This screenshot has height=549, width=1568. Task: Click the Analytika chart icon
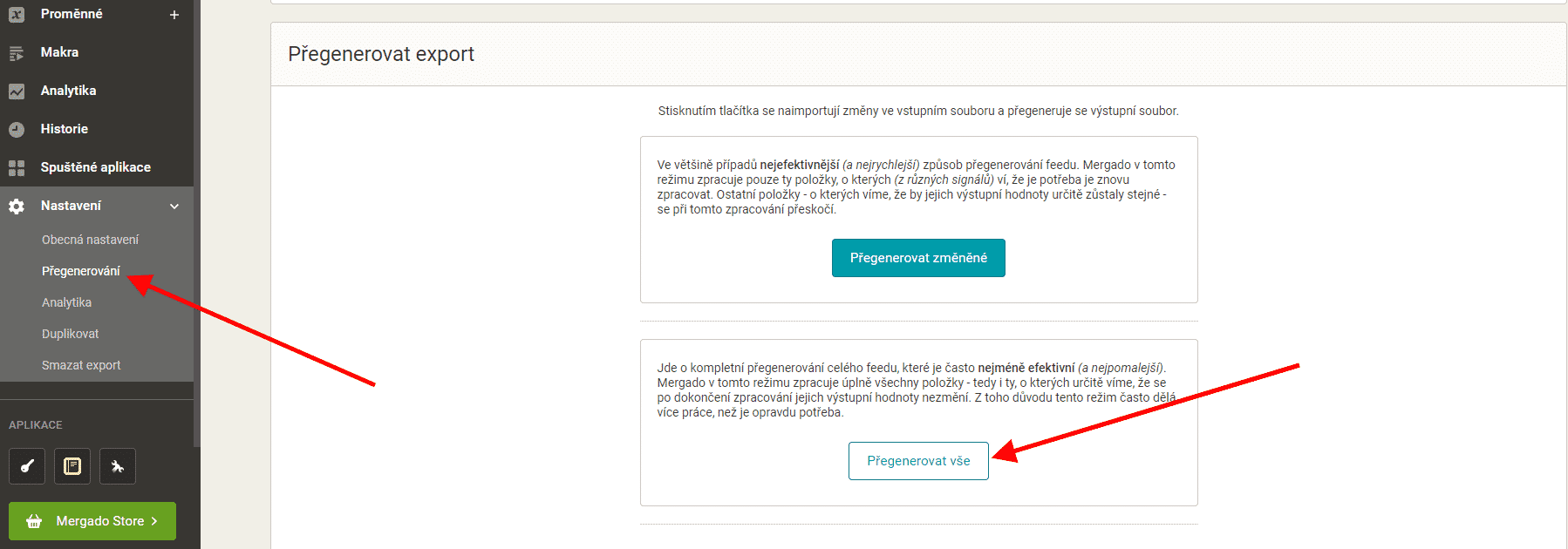click(x=17, y=91)
